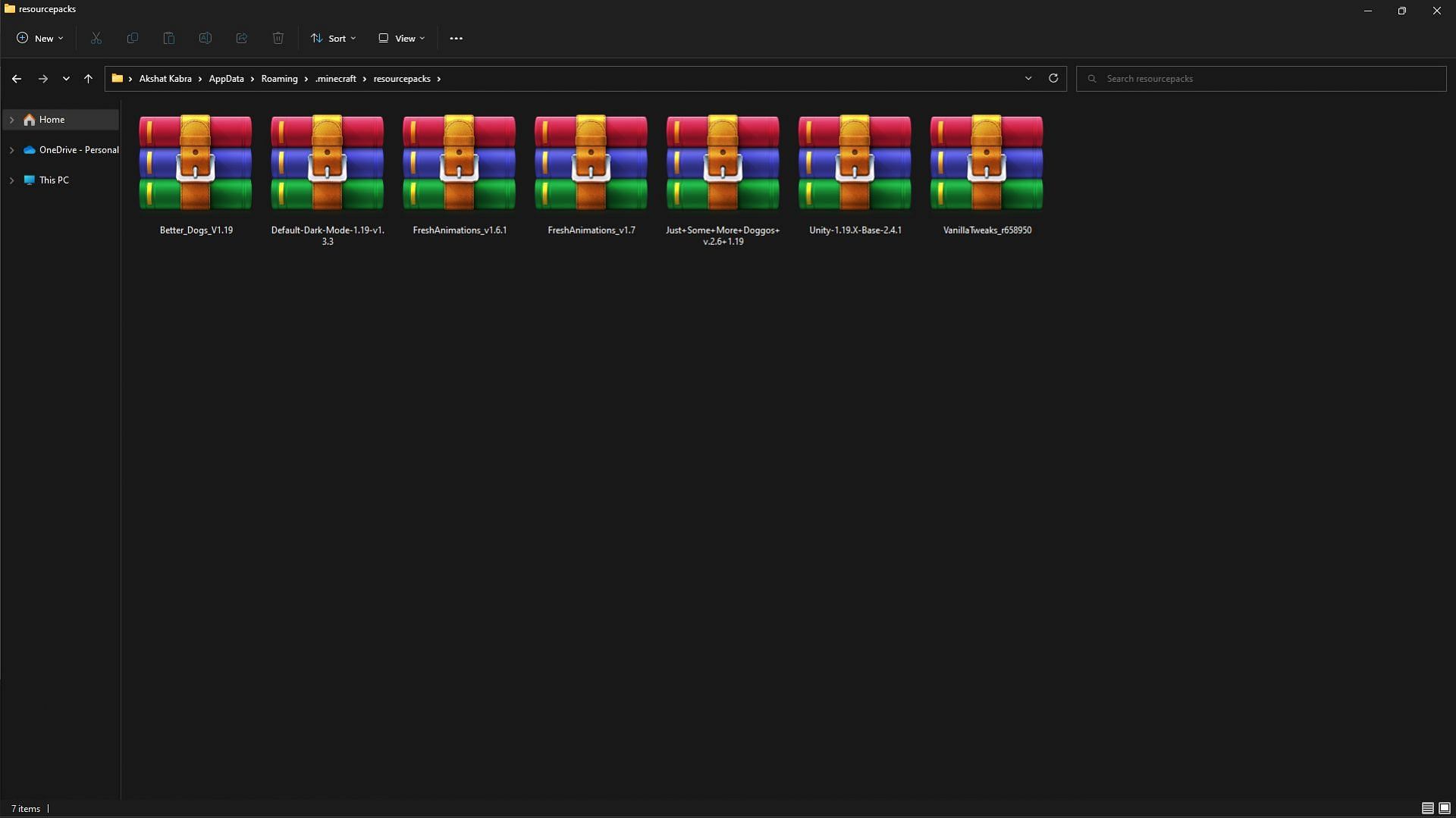Open the View dropdown menu
1456x818 pixels.
click(402, 38)
